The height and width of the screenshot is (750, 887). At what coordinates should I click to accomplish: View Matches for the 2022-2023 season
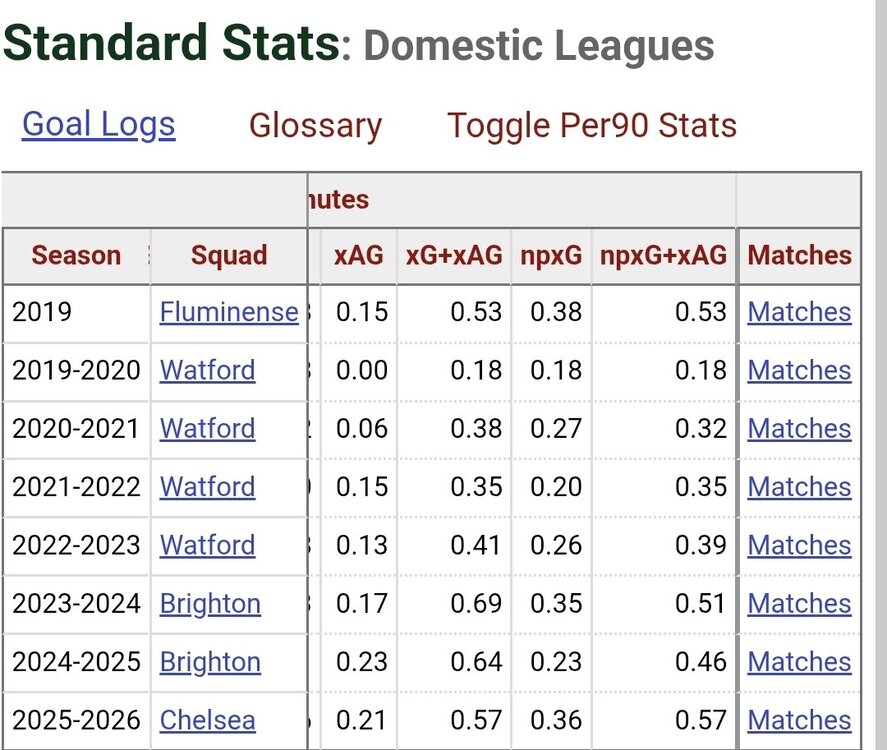(799, 545)
